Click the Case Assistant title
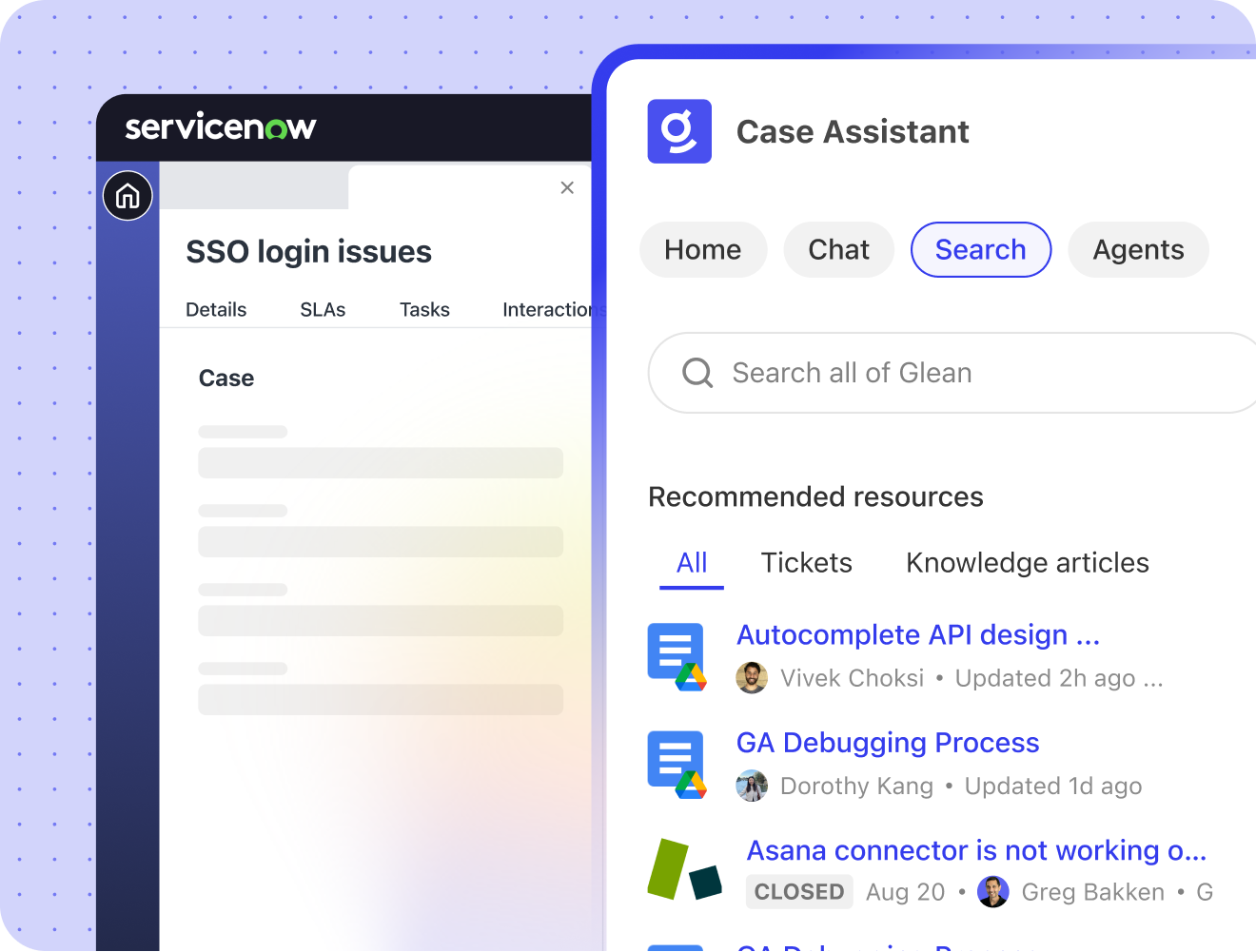The height and width of the screenshot is (952, 1256). tap(853, 131)
